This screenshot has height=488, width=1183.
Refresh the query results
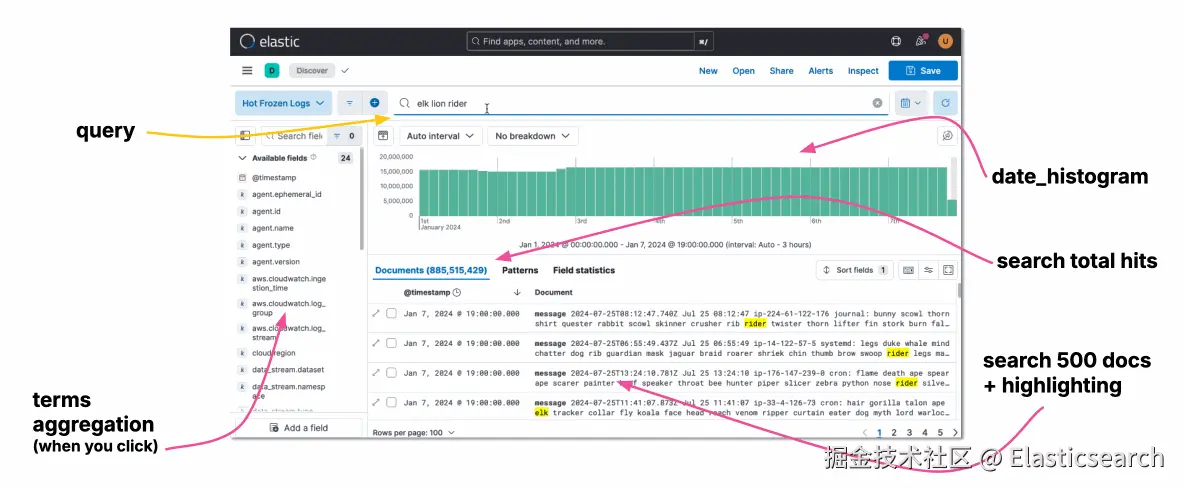coord(945,103)
